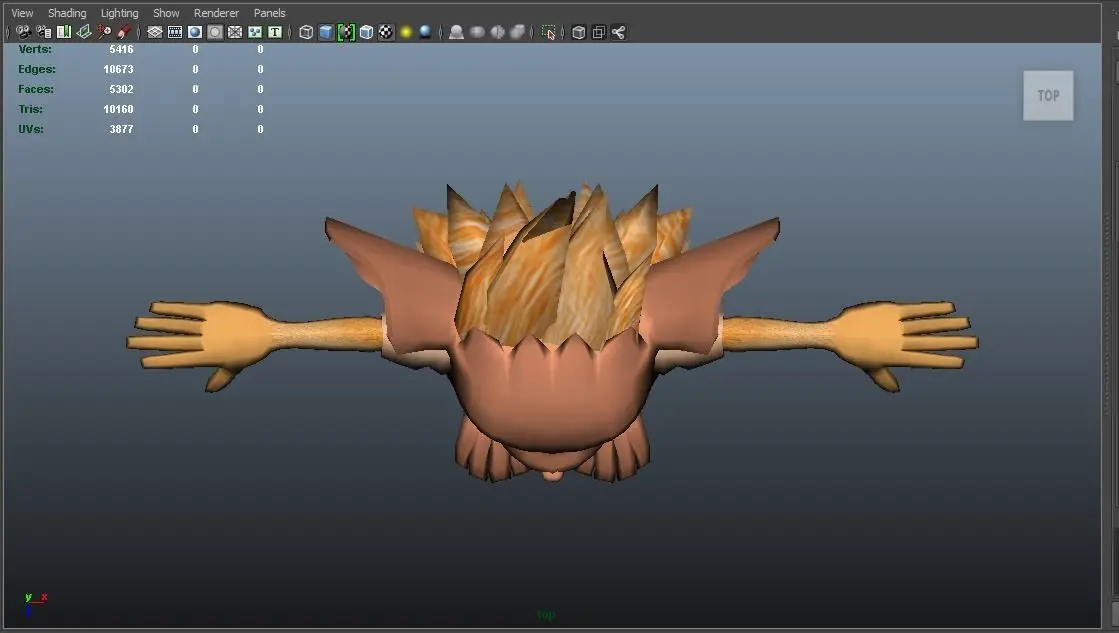Screen dimensions: 1119x633
Task: Toggle the X-Ray display icon
Action: click(579, 32)
